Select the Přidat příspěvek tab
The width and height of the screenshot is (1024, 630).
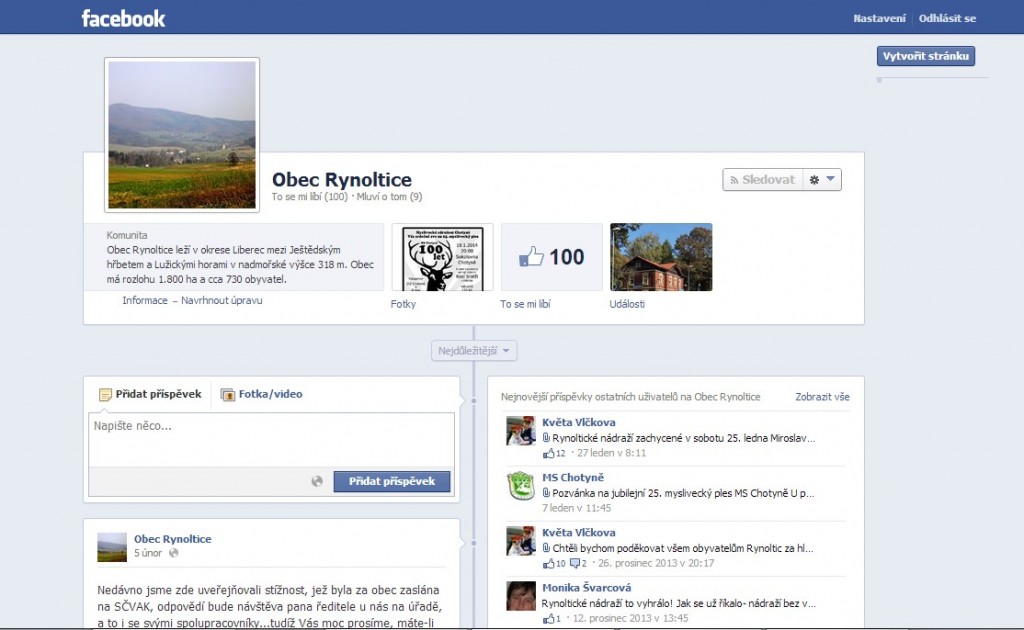150,394
